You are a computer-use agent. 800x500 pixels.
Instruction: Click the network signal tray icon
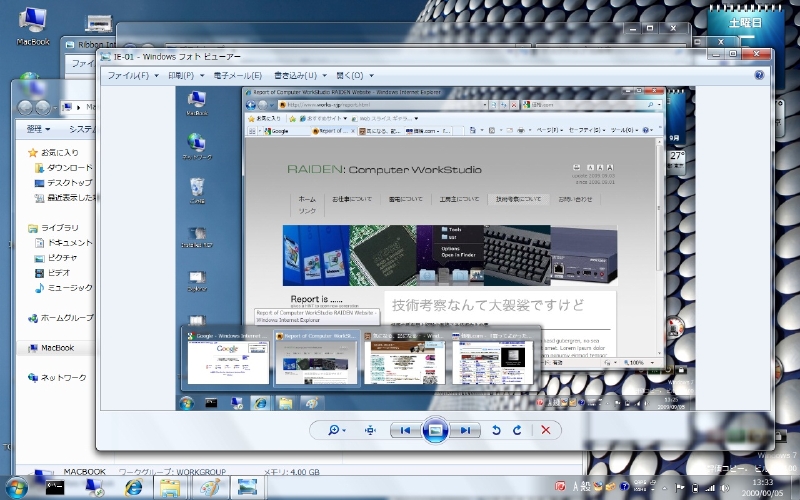click(710, 488)
